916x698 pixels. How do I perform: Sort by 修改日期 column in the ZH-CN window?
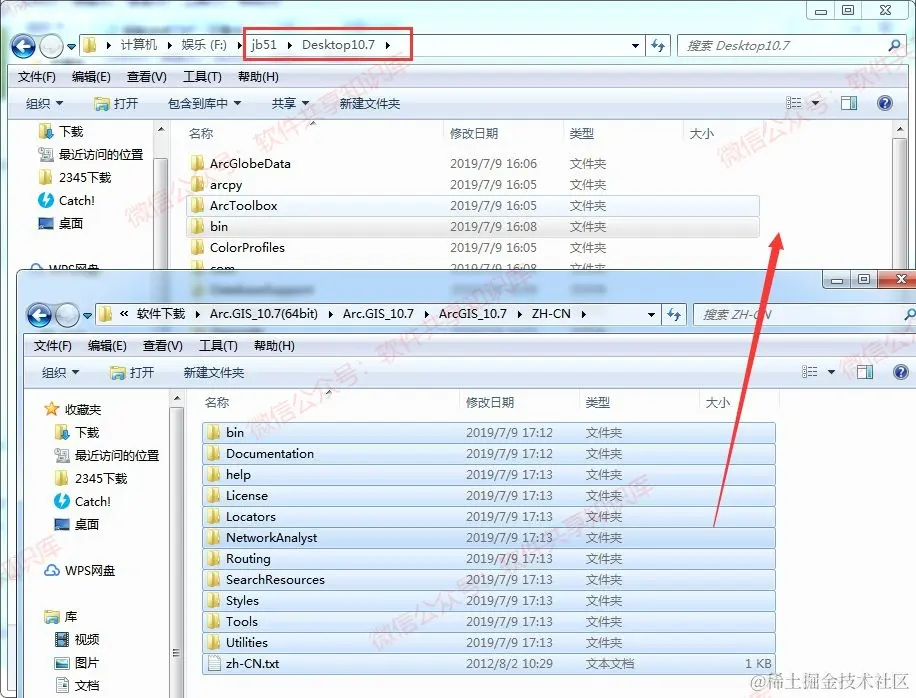[490, 402]
